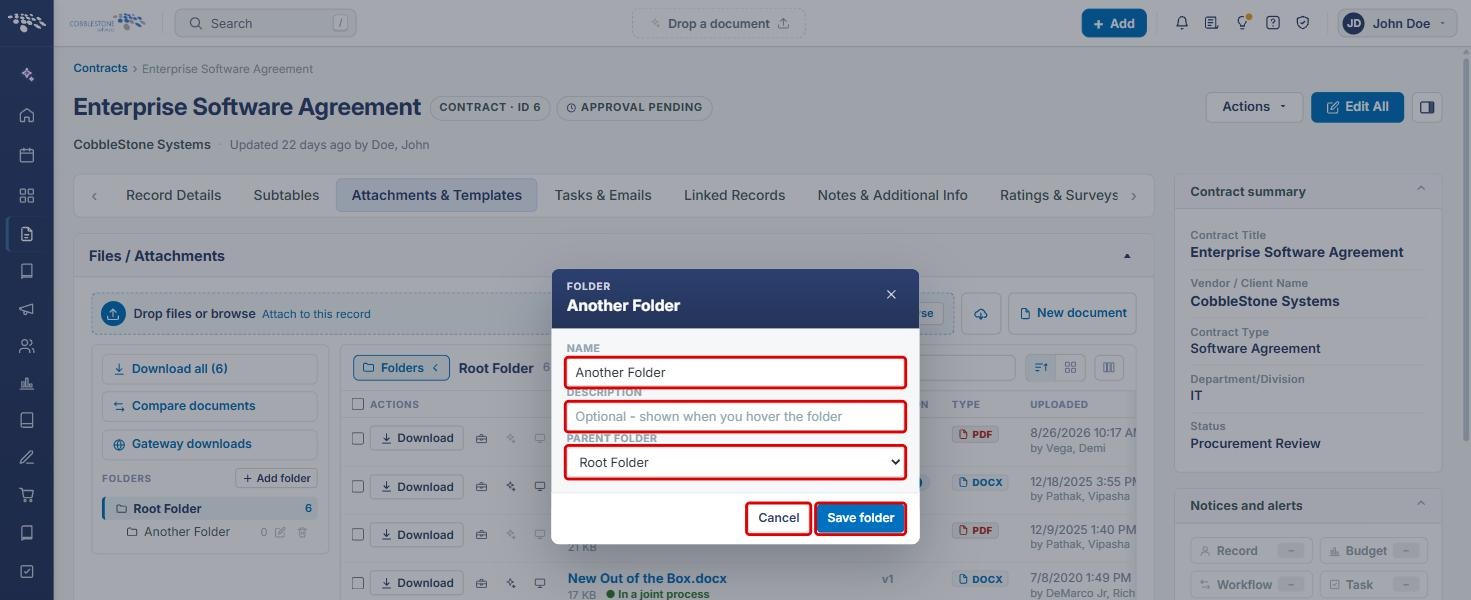Image resolution: width=1471 pixels, height=600 pixels.
Task: Click the sort order icon
Action: tap(1041, 368)
